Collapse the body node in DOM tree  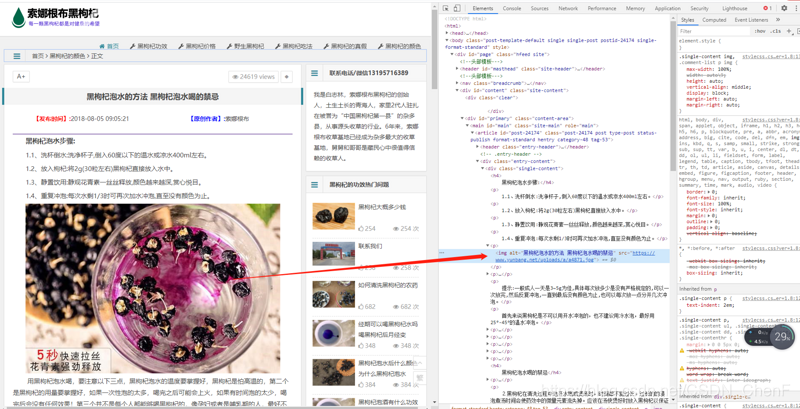coord(447,40)
